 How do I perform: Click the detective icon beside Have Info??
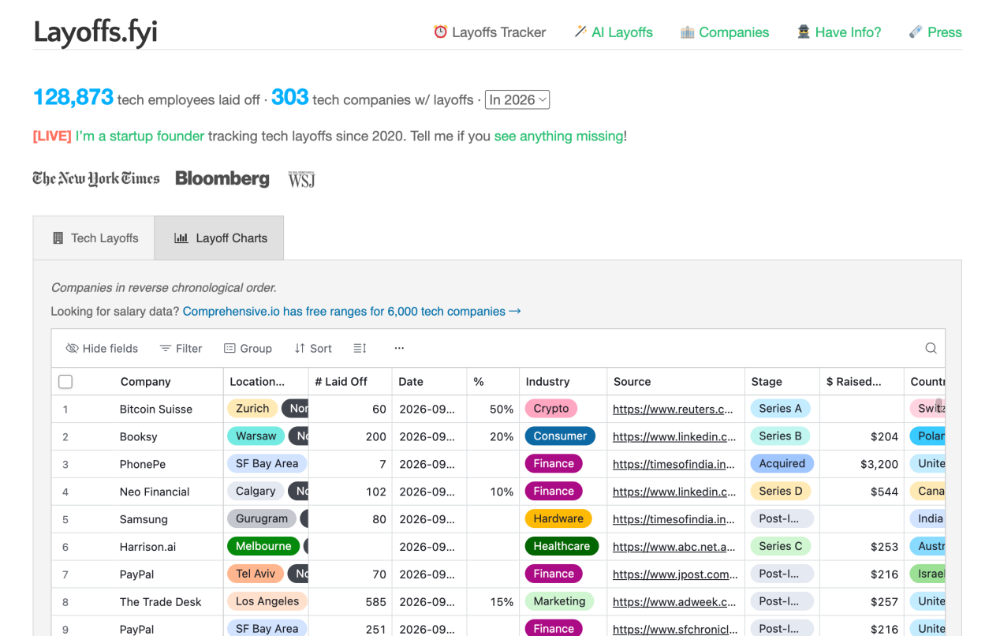[803, 31]
